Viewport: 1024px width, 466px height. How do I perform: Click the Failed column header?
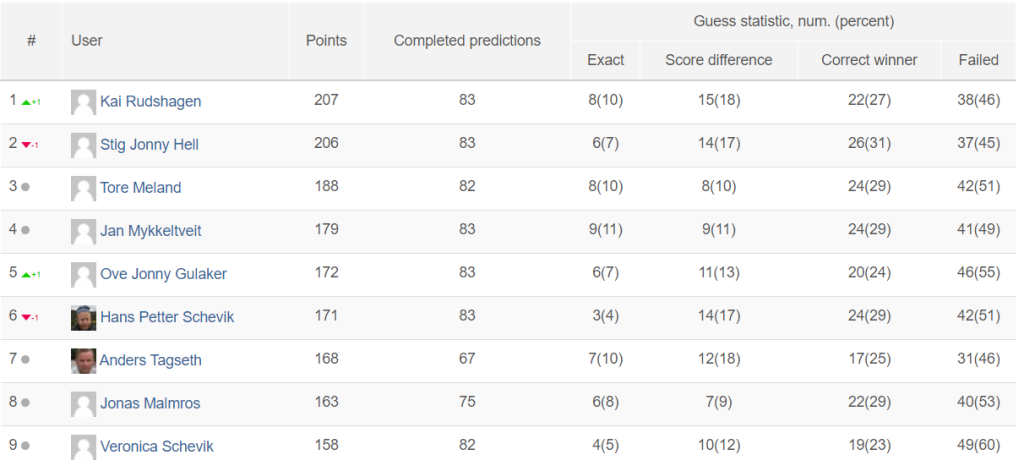point(978,60)
